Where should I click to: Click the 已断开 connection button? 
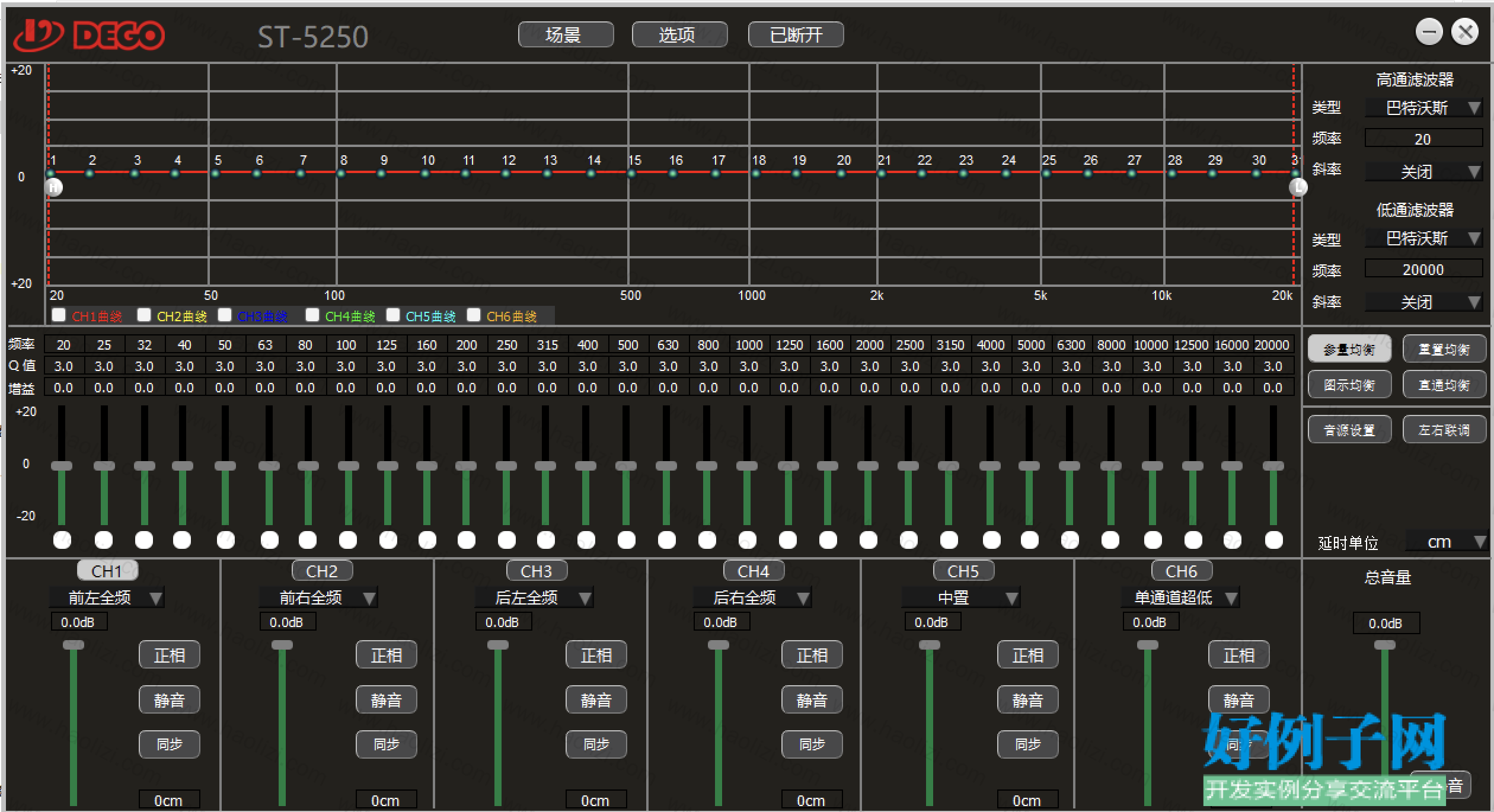pyautogui.click(x=796, y=35)
